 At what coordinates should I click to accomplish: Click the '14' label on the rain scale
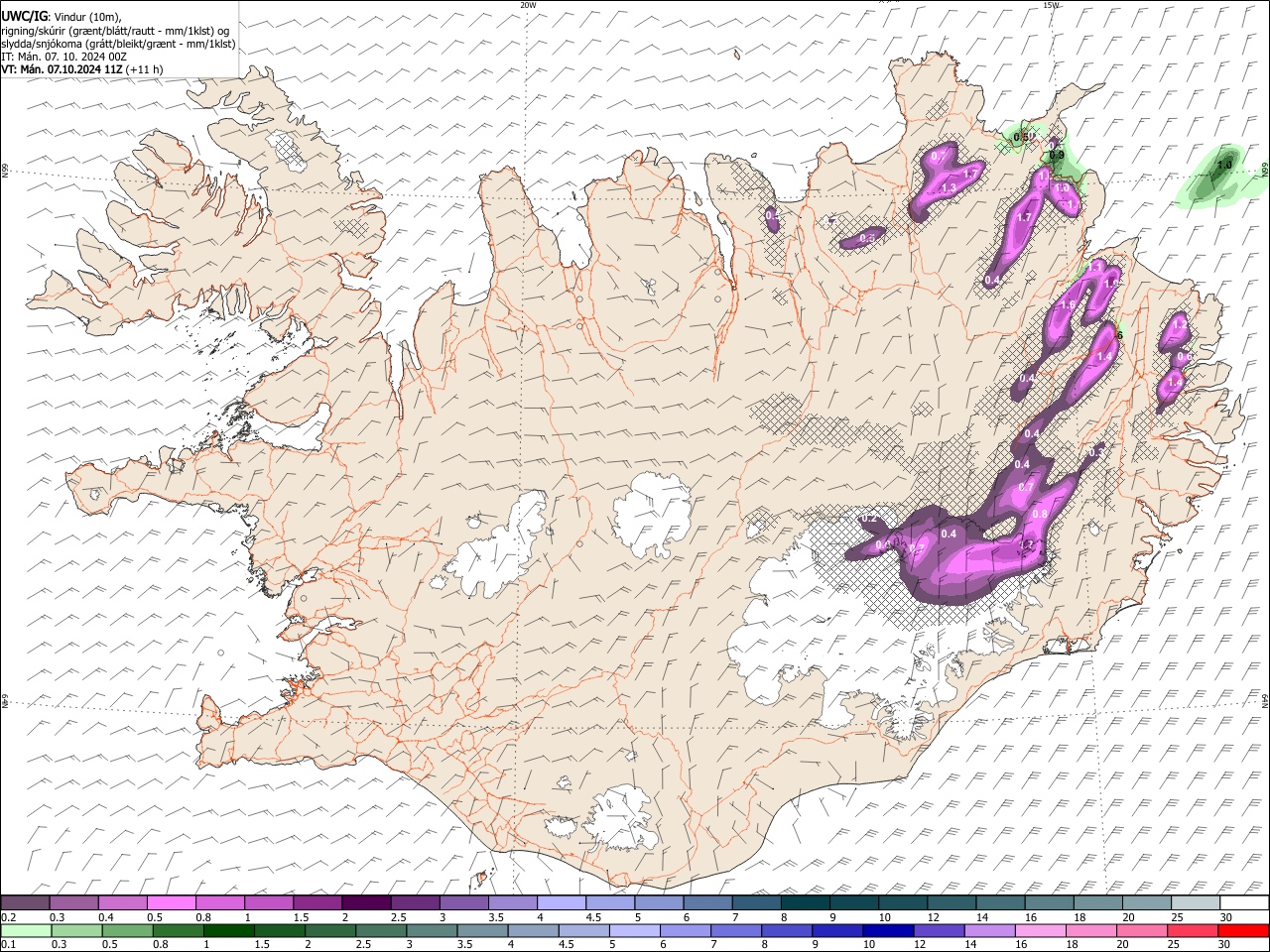pos(969,945)
